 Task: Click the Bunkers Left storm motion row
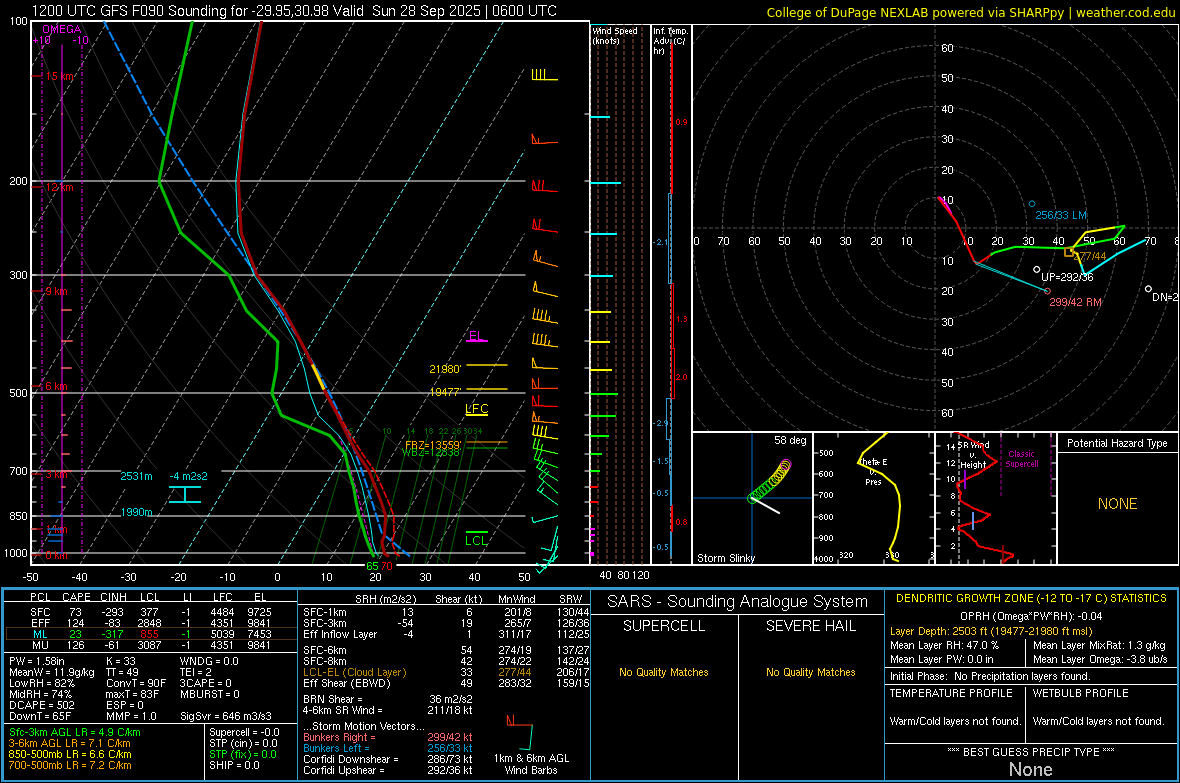(x=388, y=748)
